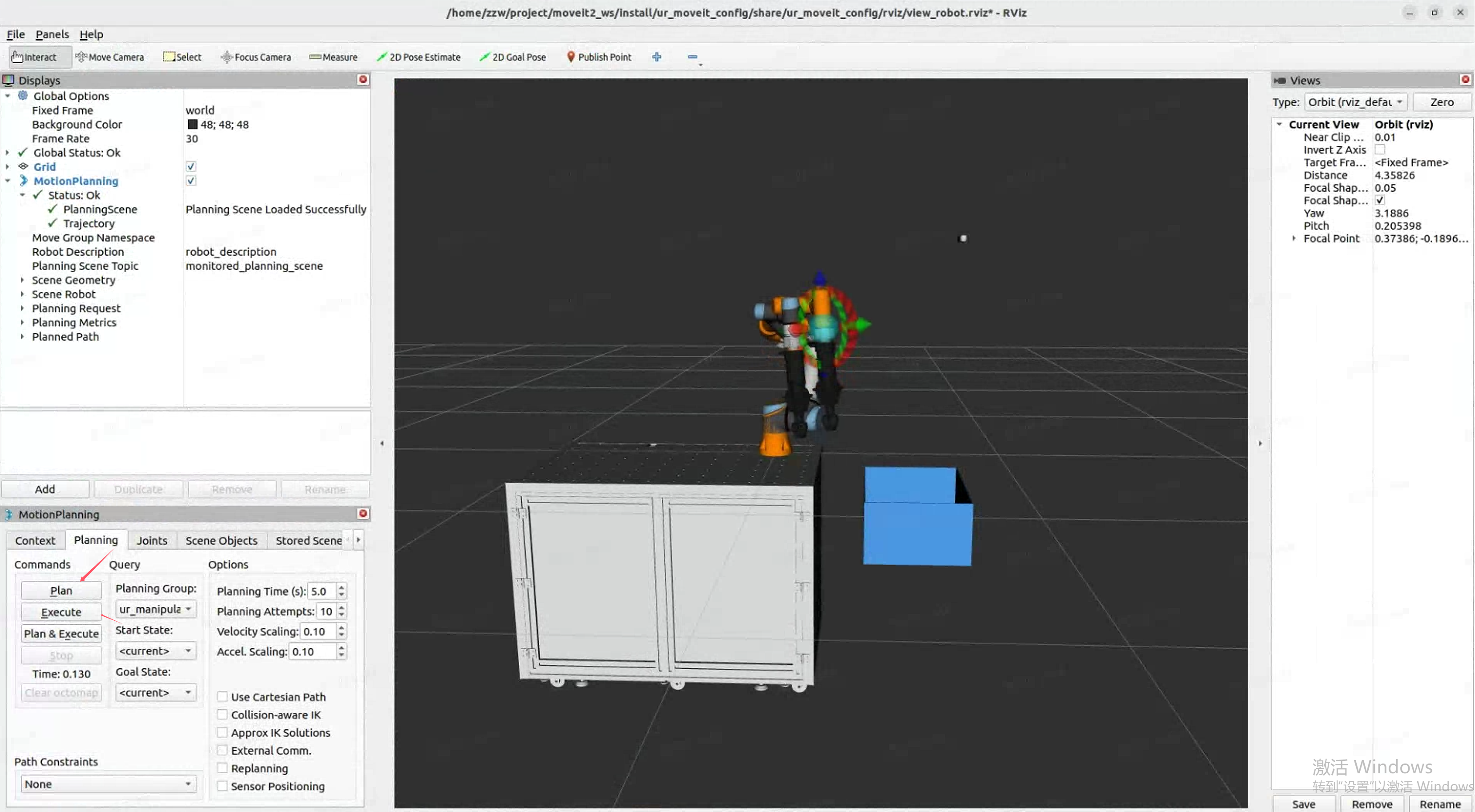
Task: Click the blue plus add-tool icon
Action: point(657,56)
